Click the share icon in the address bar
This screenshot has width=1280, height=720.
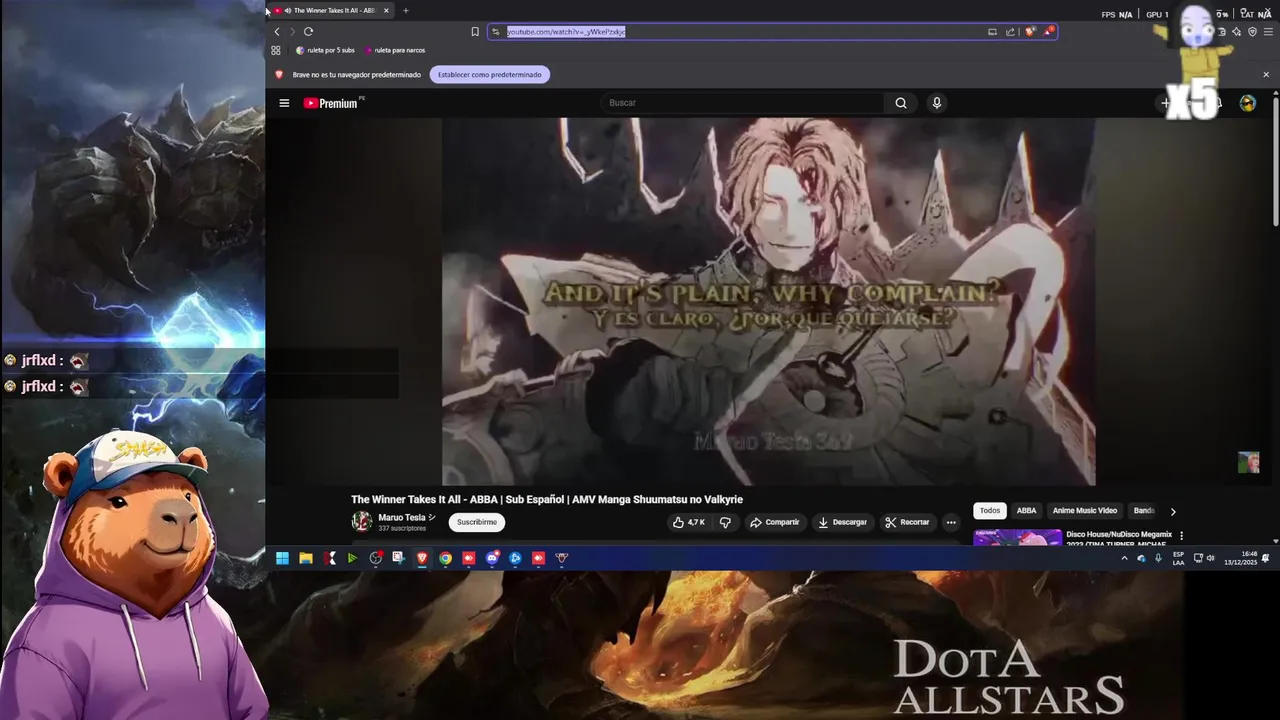(x=1010, y=31)
